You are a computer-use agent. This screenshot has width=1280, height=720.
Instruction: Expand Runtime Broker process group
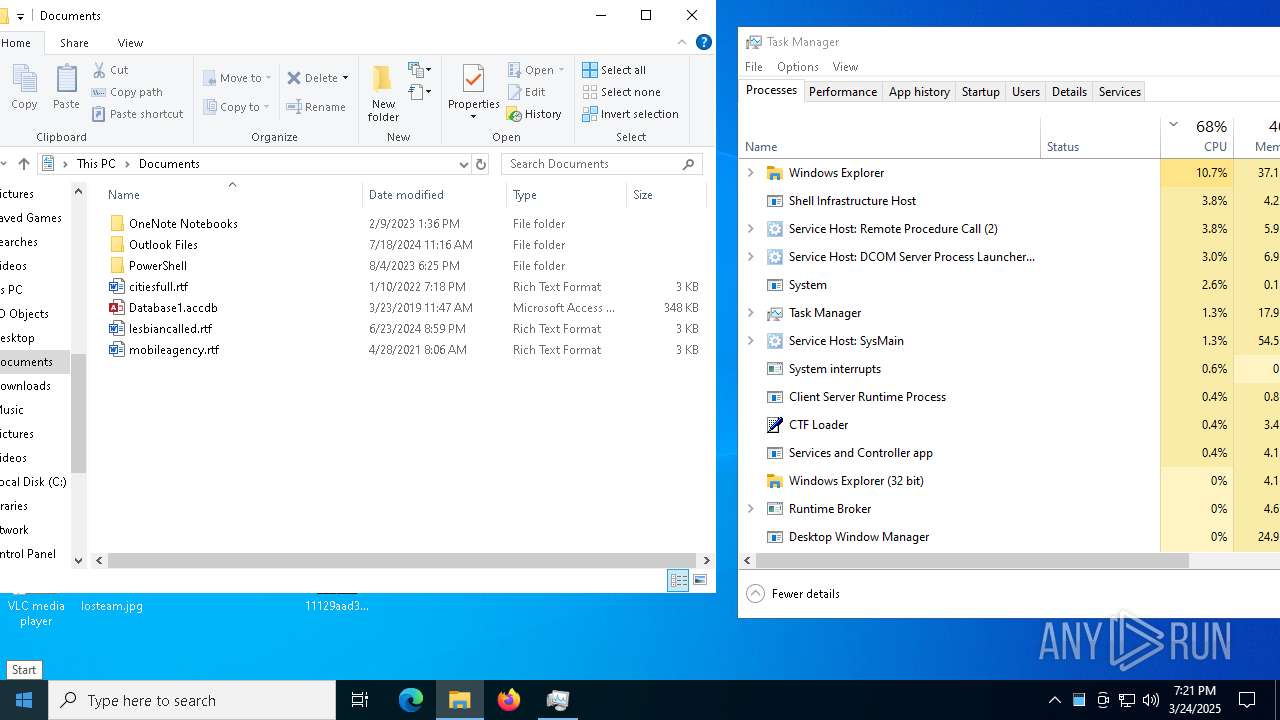(x=751, y=509)
